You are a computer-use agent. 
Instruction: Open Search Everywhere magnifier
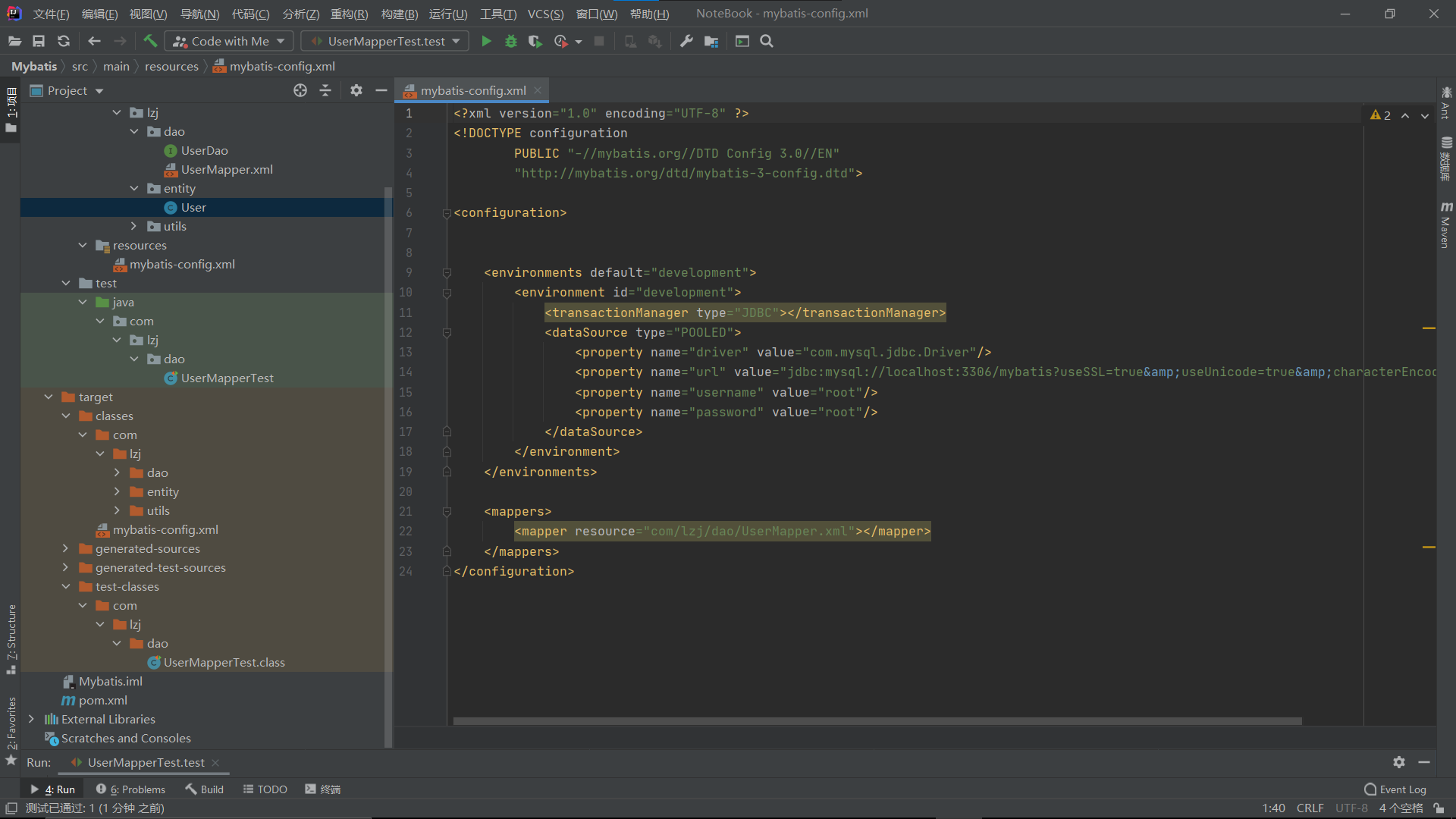(766, 41)
